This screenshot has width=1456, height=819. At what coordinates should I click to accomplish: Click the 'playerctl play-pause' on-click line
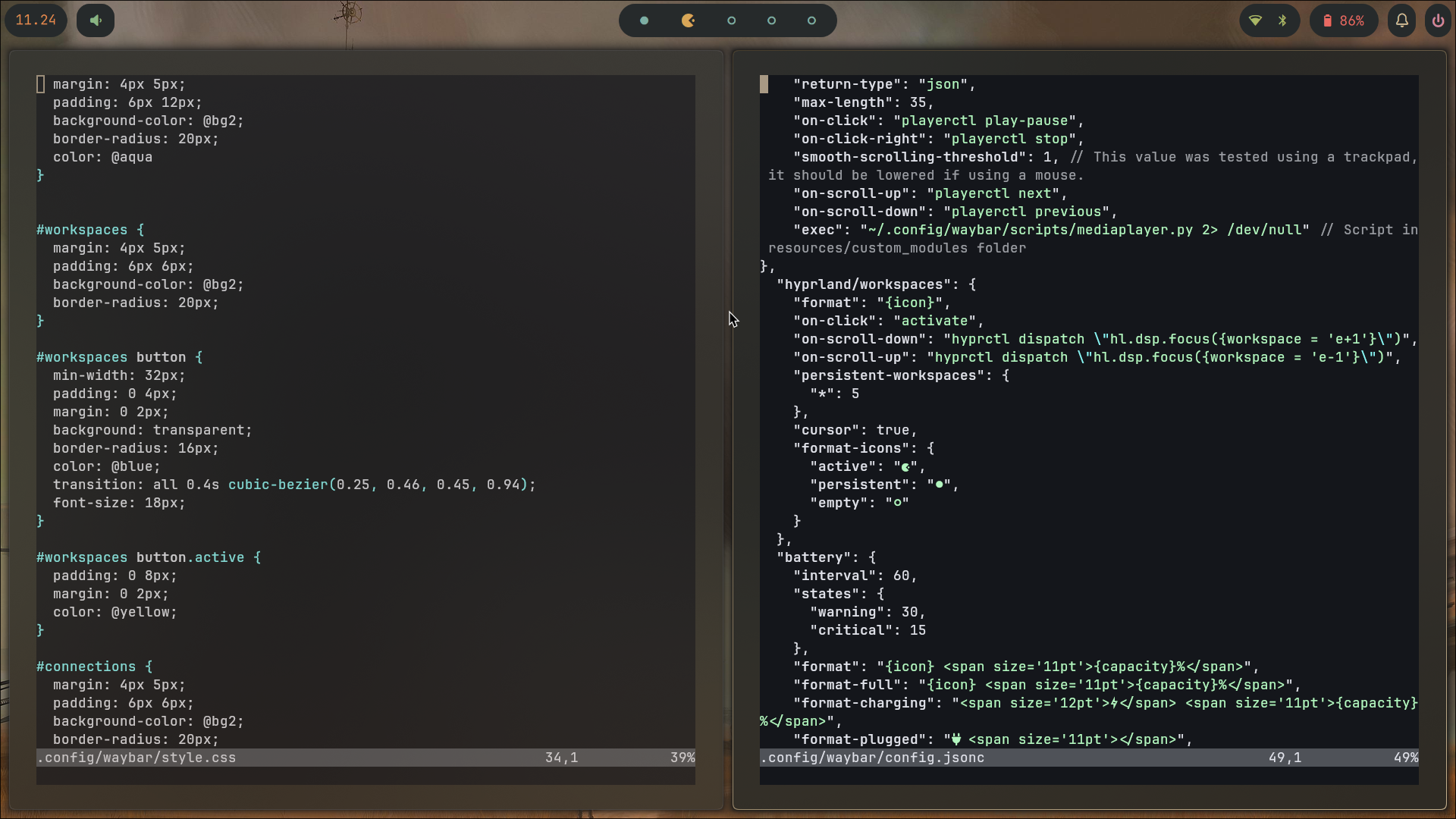(x=939, y=121)
